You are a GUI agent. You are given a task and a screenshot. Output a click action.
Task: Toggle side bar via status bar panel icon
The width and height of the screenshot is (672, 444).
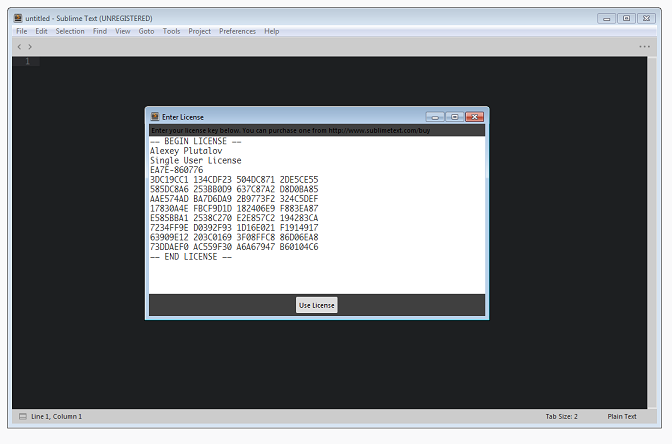[23, 416]
